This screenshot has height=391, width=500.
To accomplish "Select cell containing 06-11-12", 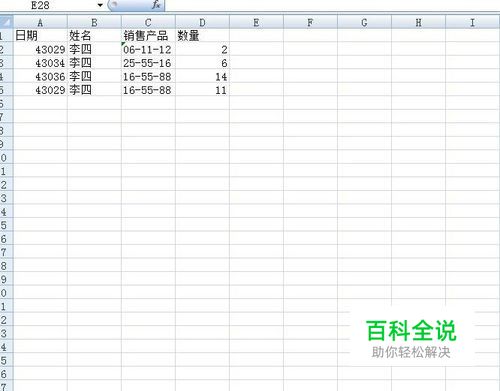I will pyautogui.click(x=148, y=49).
